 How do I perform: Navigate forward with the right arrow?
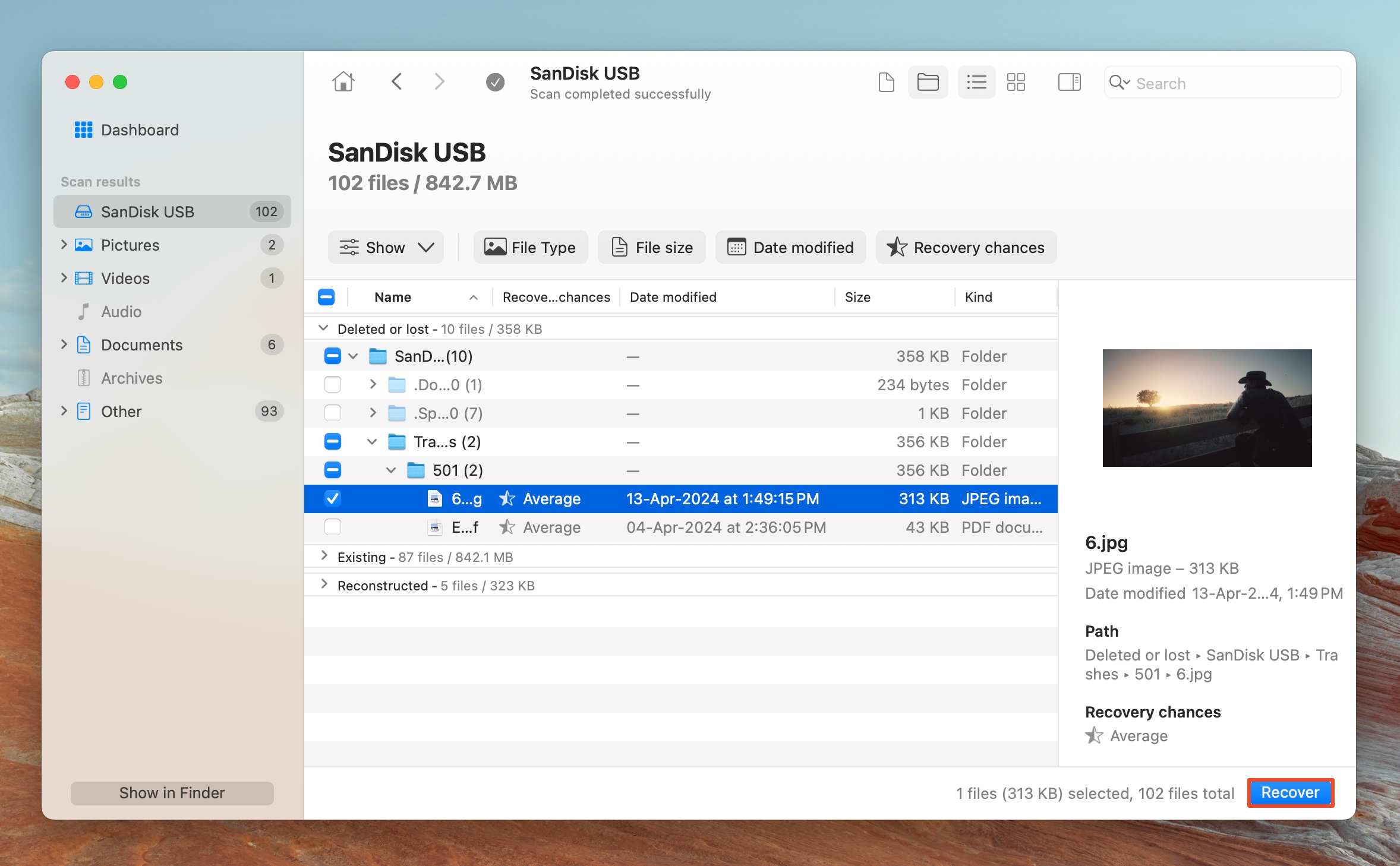point(439,81)
